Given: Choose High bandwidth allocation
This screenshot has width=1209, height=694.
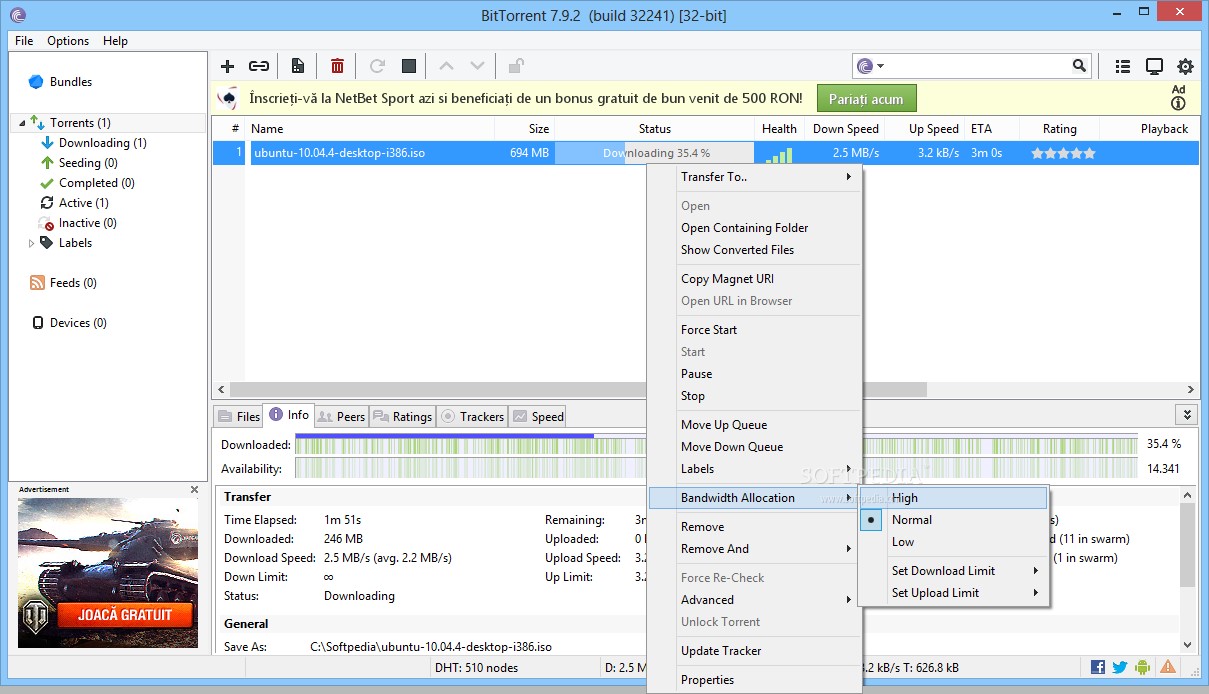Looking at the screenshot, I should [x=954, y=498].
